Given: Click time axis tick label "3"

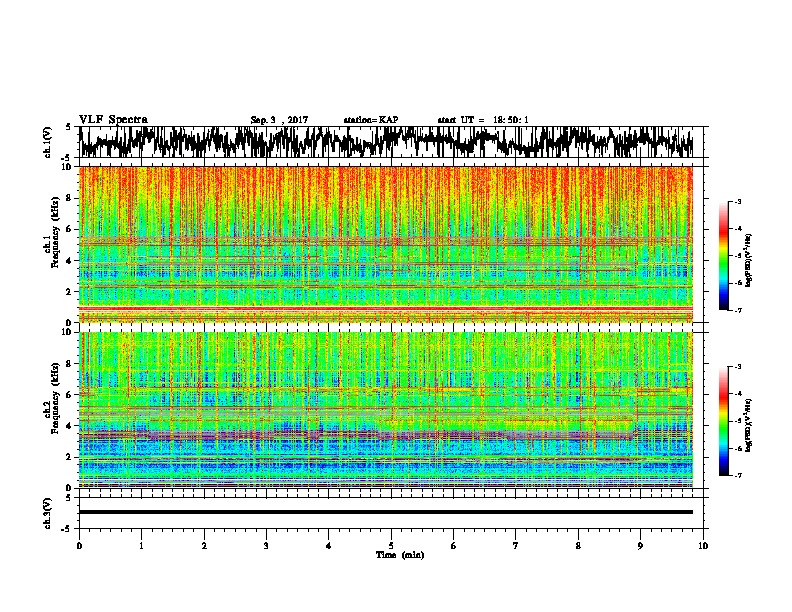Looking at the screenshot, I should point(266,546).
